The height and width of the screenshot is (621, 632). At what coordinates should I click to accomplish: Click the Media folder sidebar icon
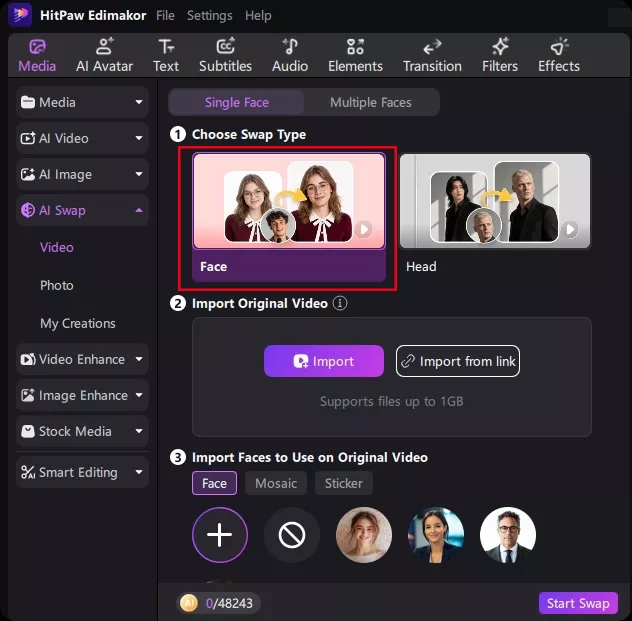coord(27,102)
